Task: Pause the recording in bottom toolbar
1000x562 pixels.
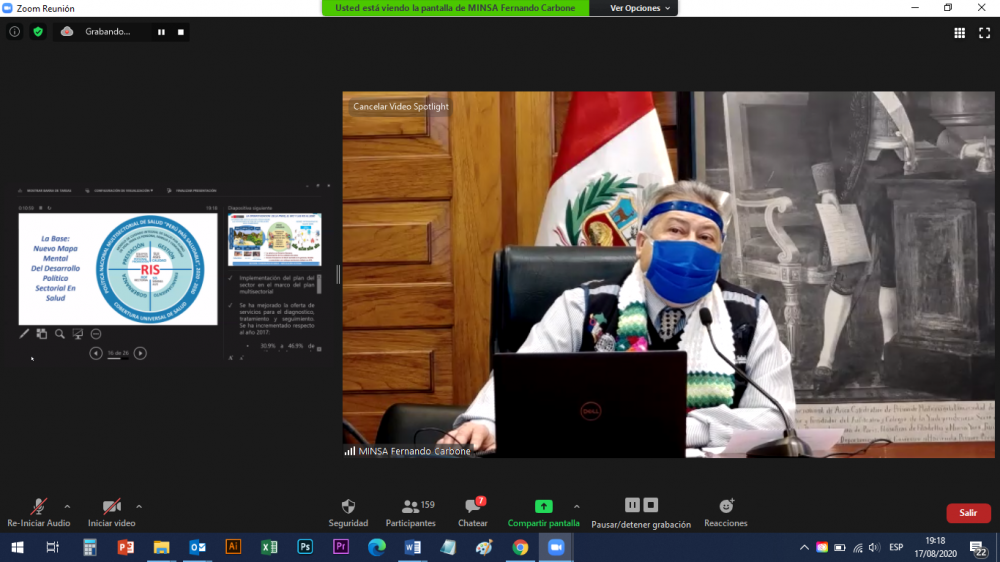Action: click(x=632, y=505)
